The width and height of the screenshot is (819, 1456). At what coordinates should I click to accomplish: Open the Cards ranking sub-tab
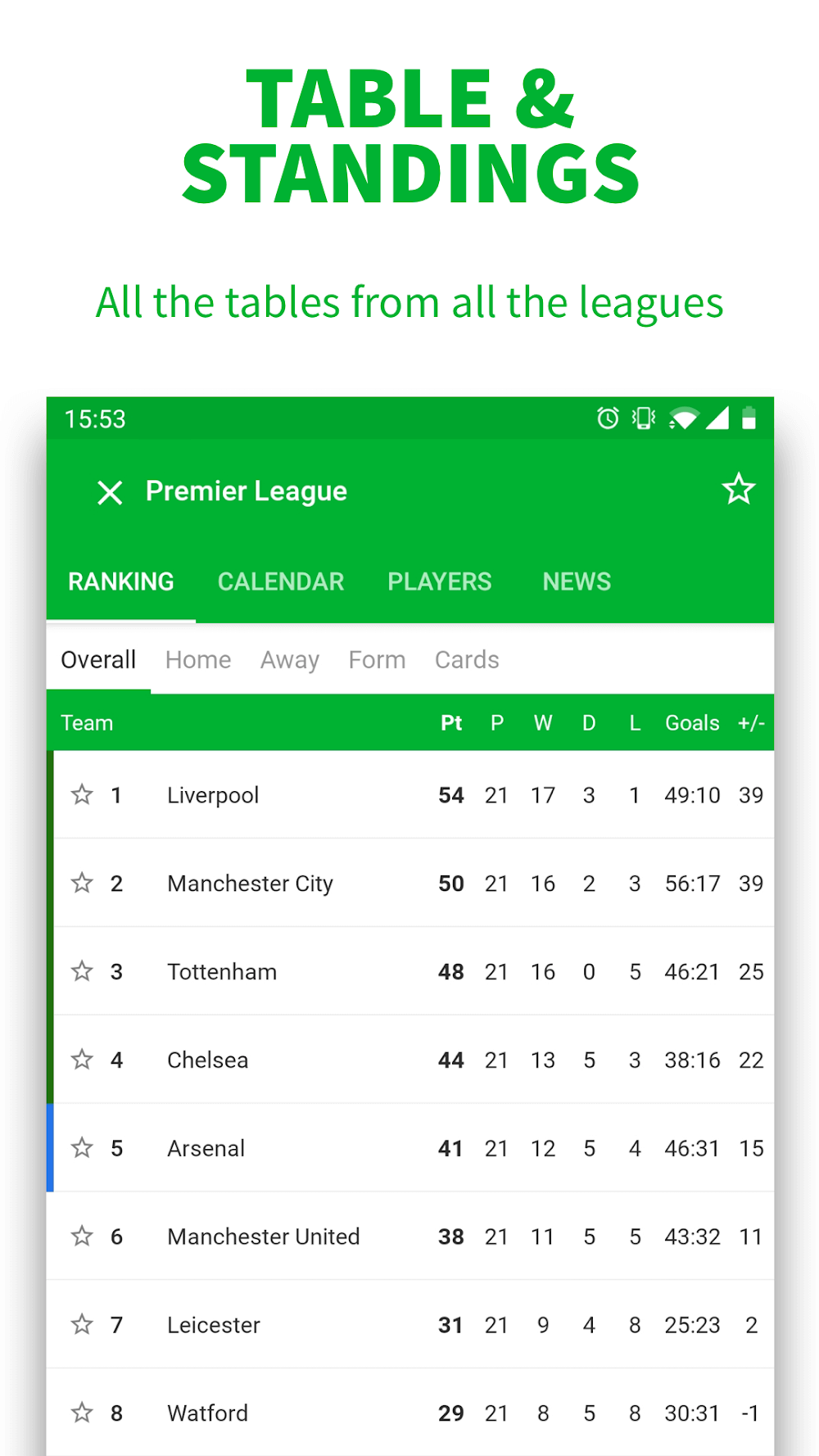pos(467,660)
